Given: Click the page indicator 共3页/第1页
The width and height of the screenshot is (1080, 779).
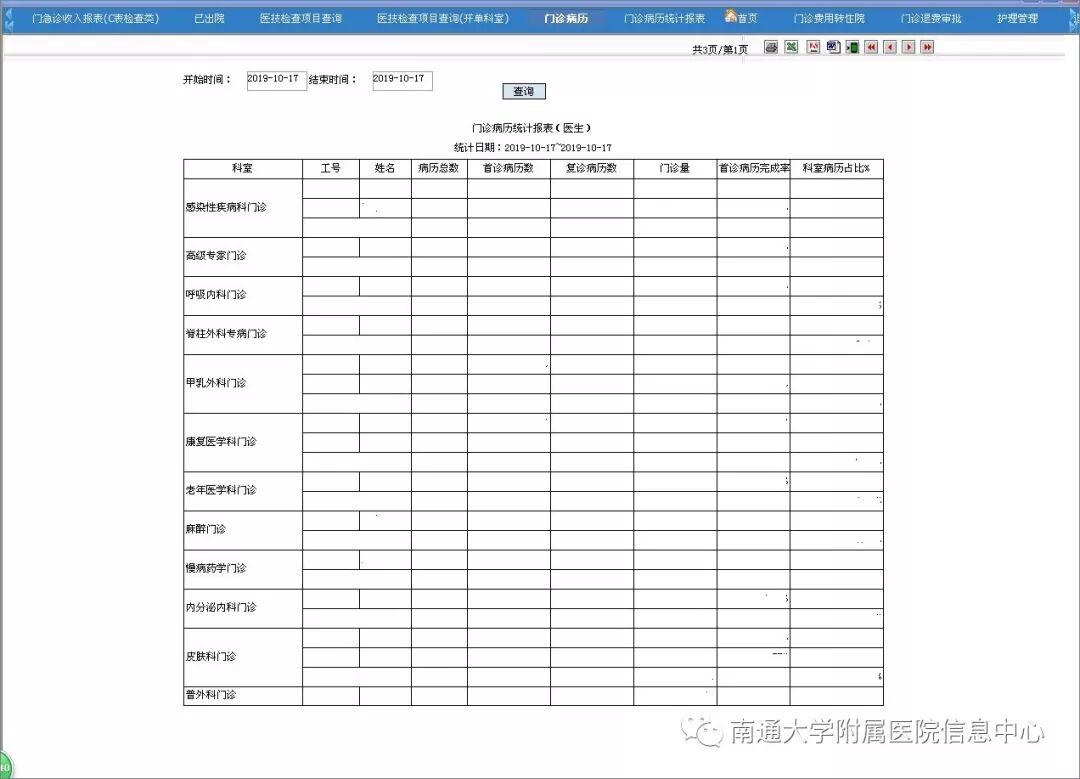Looking at the screenshot, I should click(x=720, y=50).
